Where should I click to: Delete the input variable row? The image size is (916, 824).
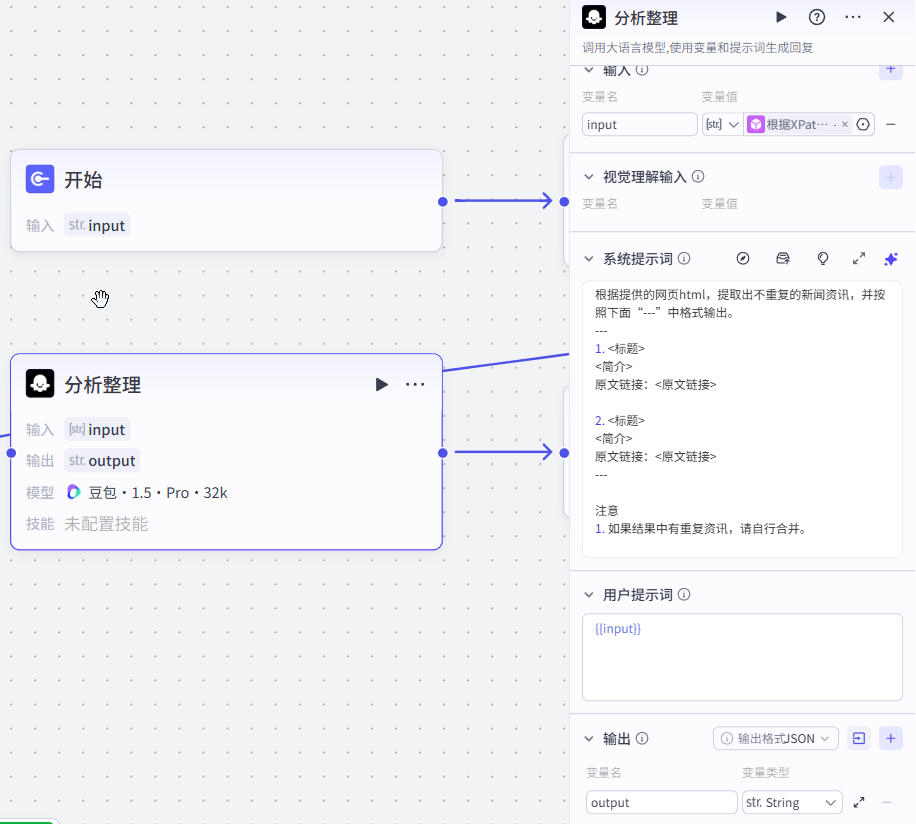[891, 124]
